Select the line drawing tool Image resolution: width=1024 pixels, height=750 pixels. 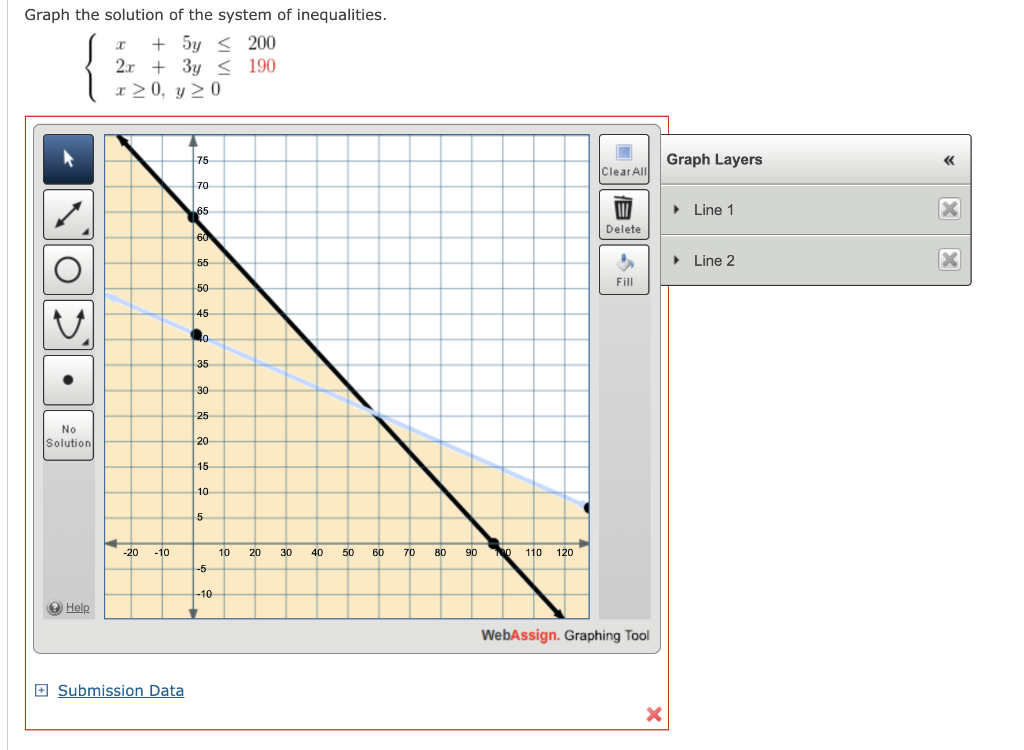68,213
